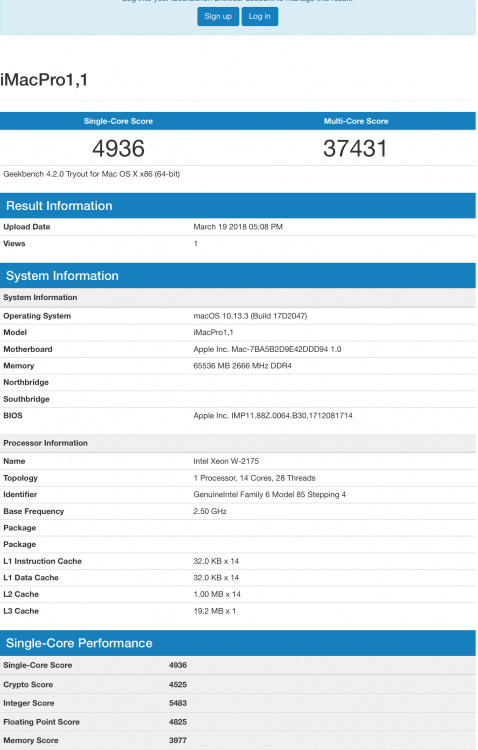Click the Processor Information subheader
The image size is (478, 750).
tap(45, 443)
